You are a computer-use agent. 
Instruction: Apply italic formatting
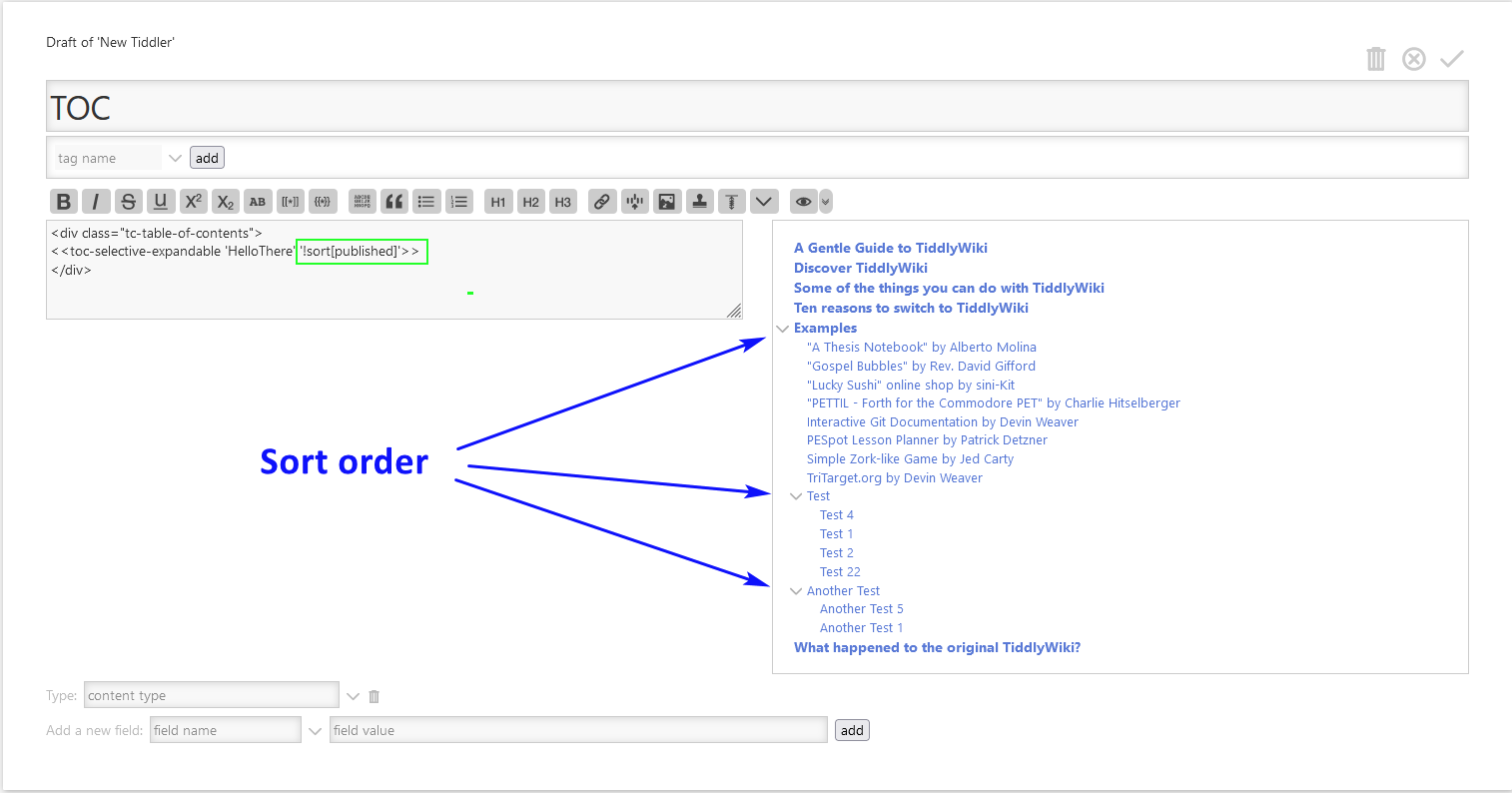tap(96, 202)
